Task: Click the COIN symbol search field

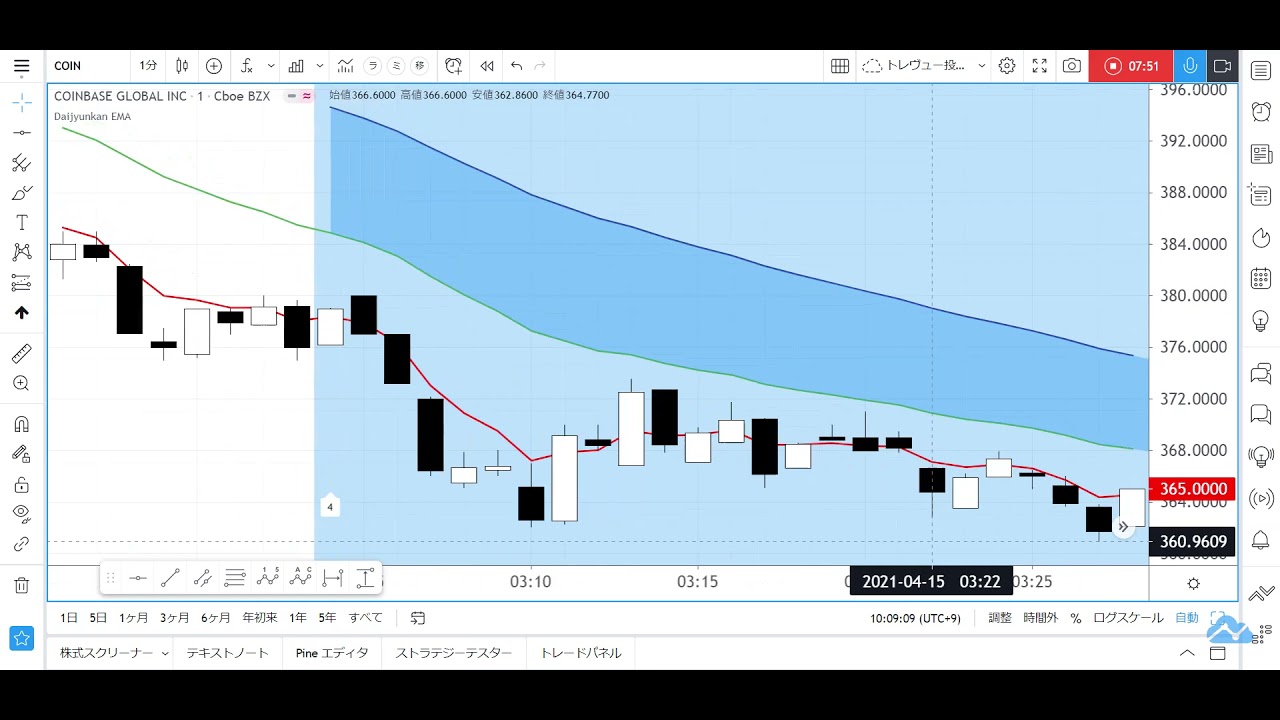Action: click(x=88, y=66)
